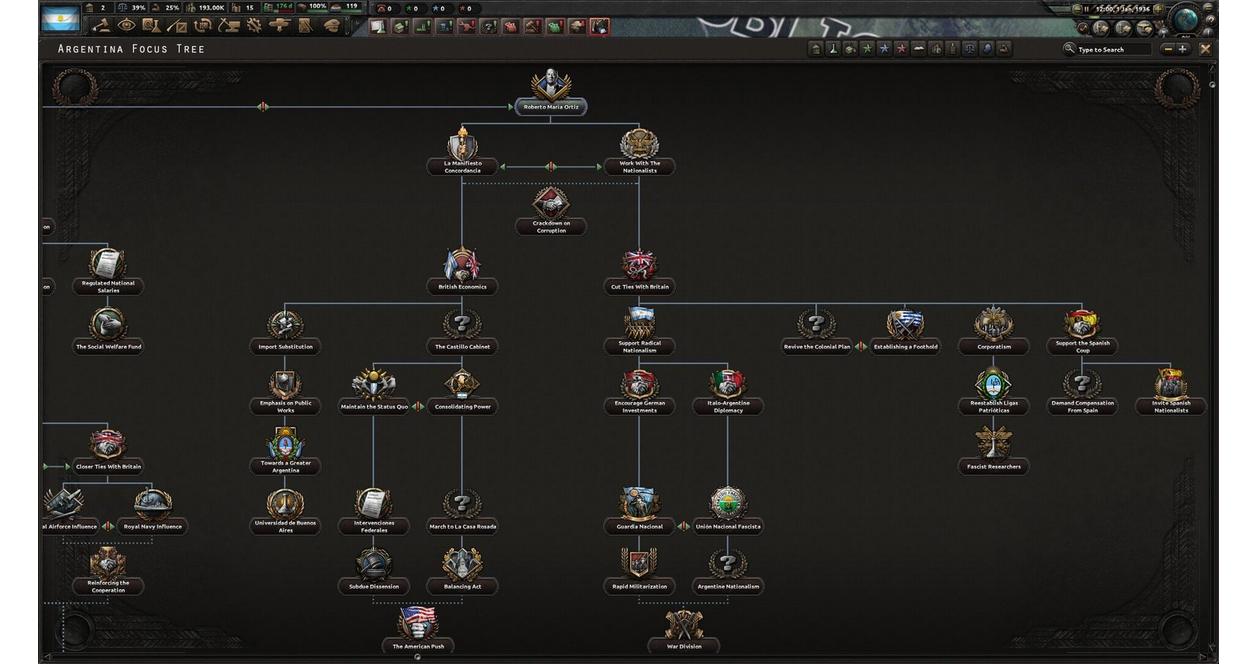Open the Research flask menu
The image size is (1256, 664).
(150, 25)
